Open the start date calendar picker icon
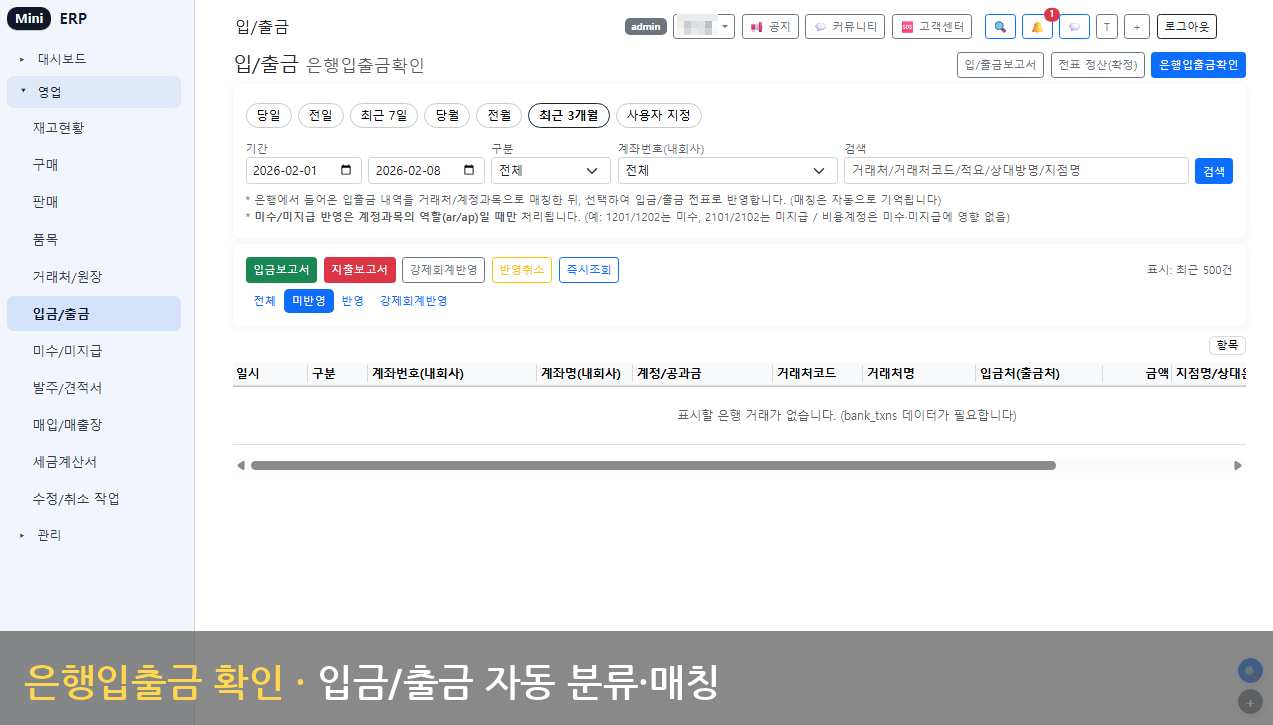The height and width of the screenshot is (725, 1273). pyautogui.click(x=346, y=170)
